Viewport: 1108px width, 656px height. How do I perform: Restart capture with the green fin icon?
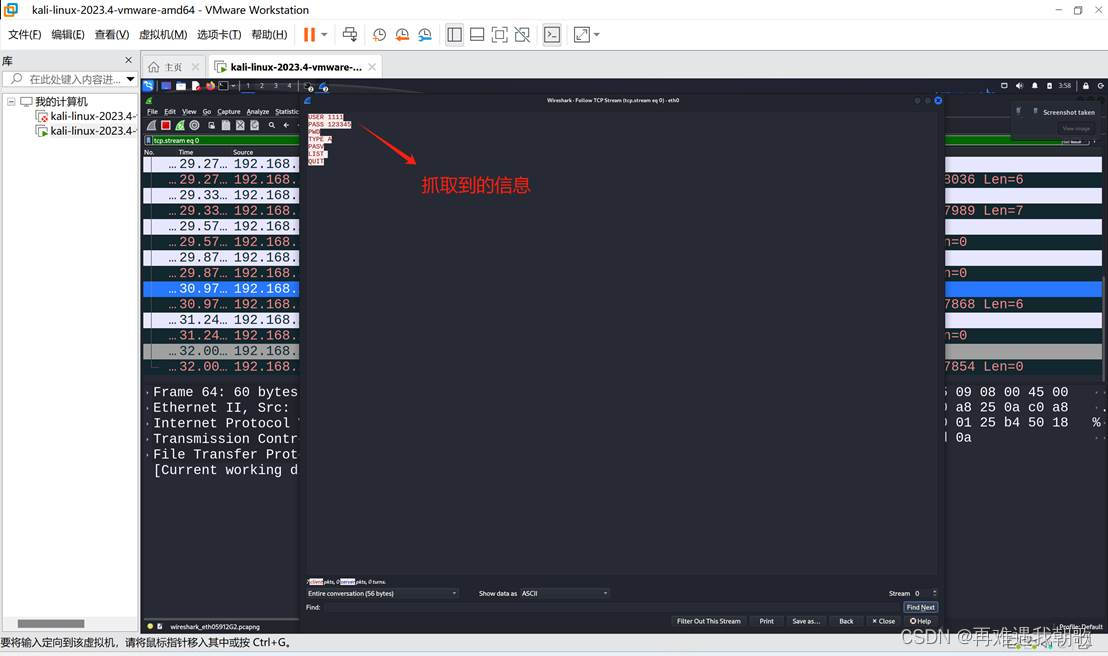tap(180, 125)
